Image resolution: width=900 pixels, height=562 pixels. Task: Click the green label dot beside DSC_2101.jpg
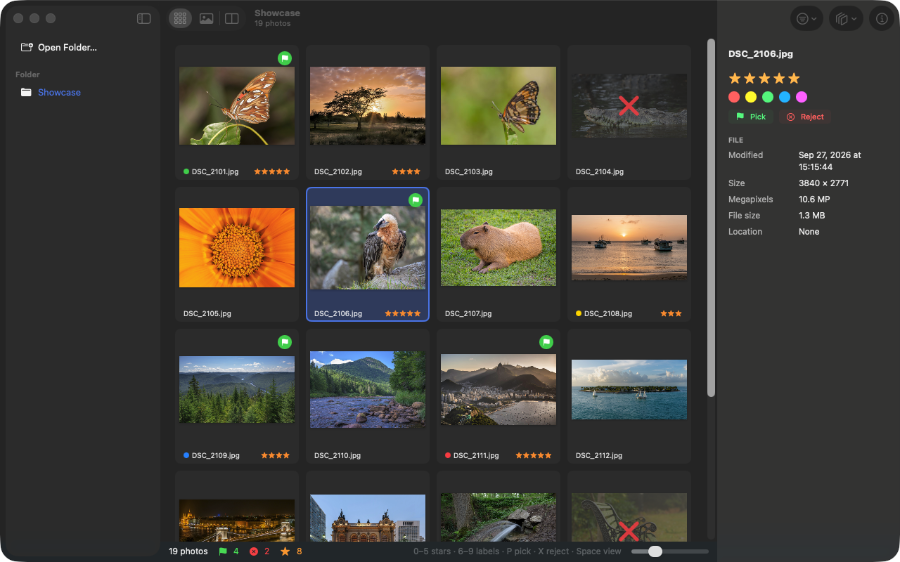point(186,172)
